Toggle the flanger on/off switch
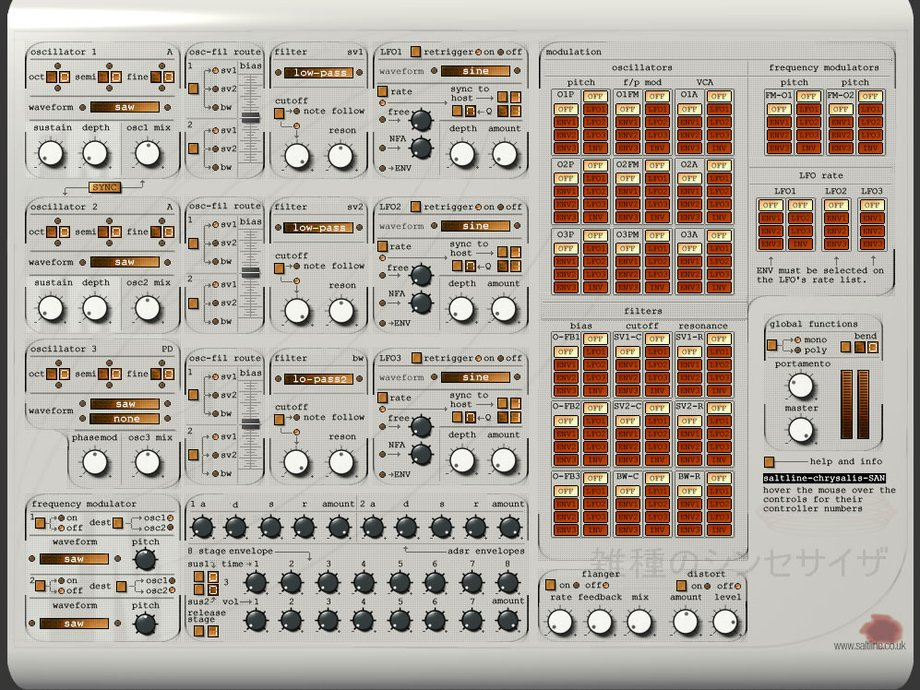 click(x=550, y=585)
